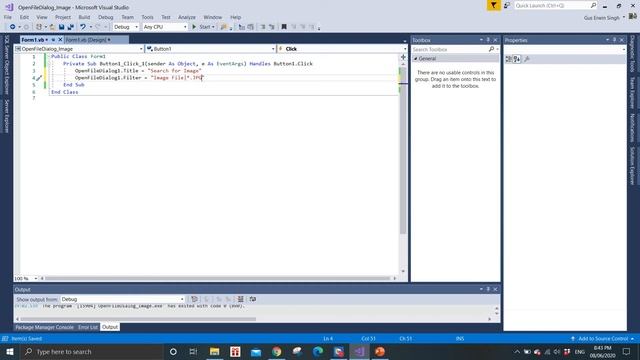Click the Categorized icon in Properties panel

(509, 59)
